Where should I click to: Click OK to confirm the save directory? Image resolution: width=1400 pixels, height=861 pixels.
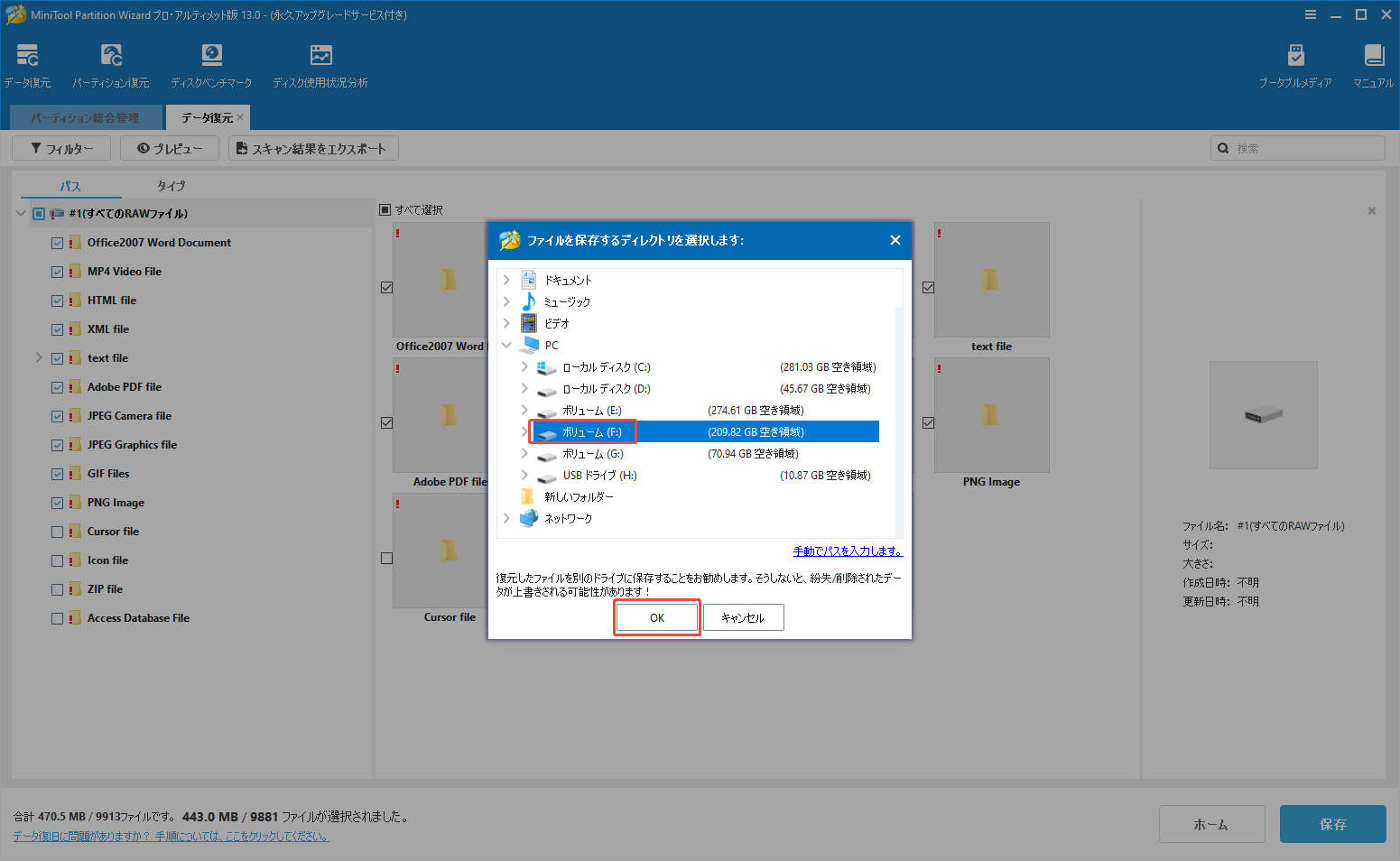656,616
